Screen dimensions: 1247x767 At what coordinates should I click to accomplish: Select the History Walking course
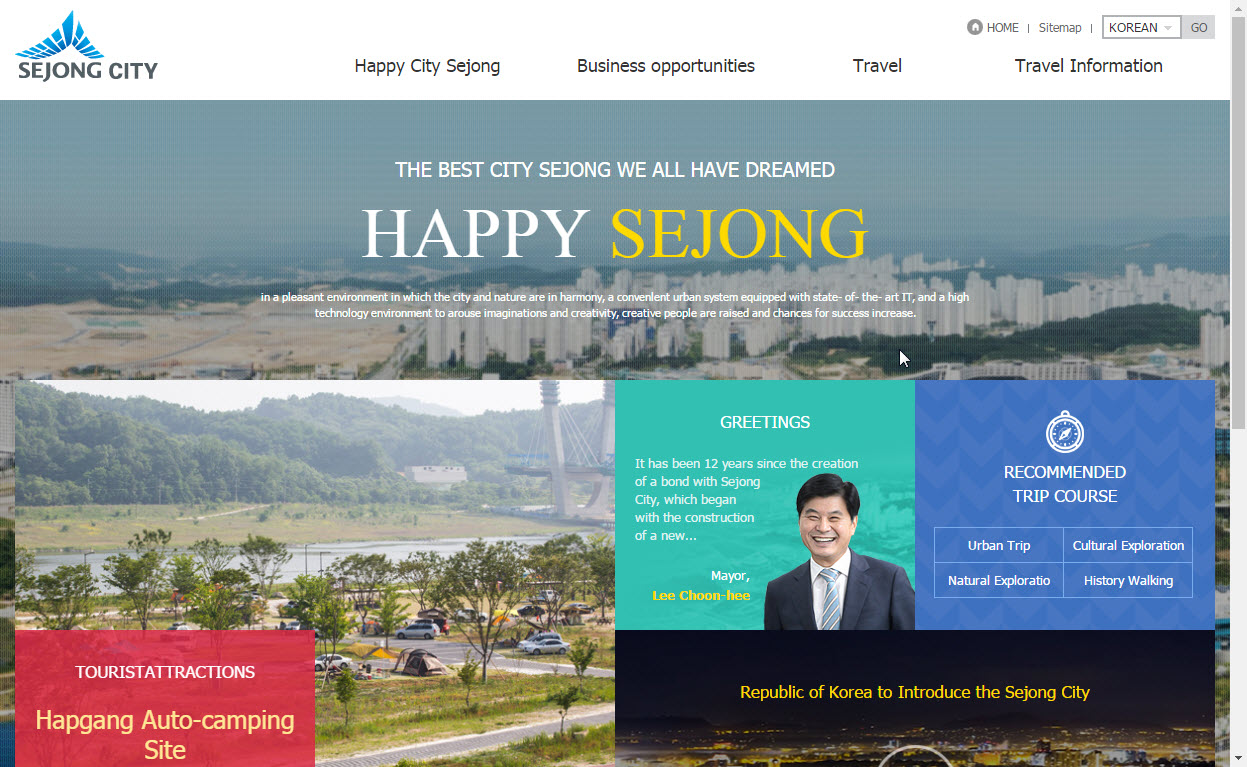coord(1128,580)
